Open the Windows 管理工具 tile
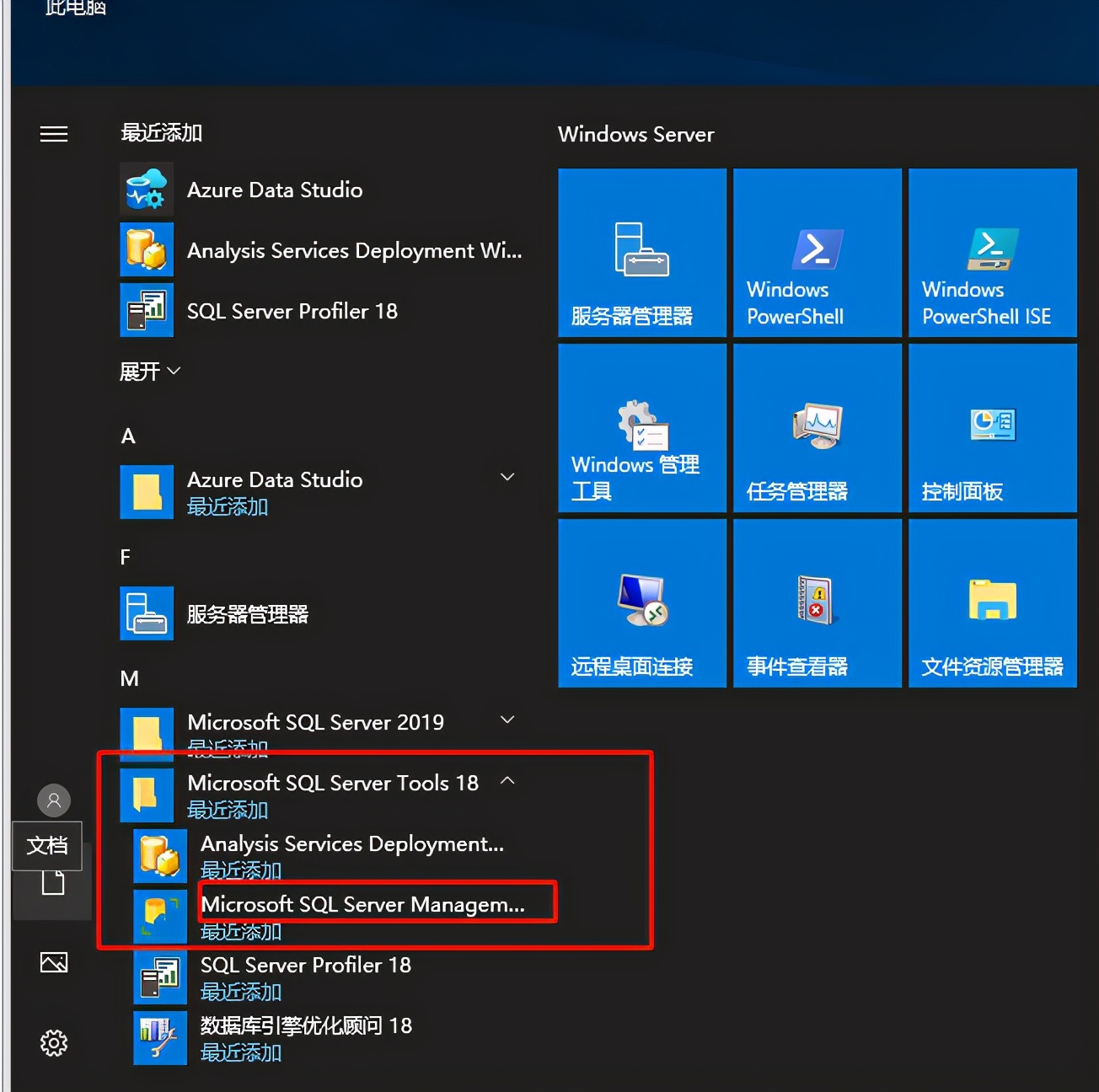The image size is (1099, 1092). coord(642,428)
